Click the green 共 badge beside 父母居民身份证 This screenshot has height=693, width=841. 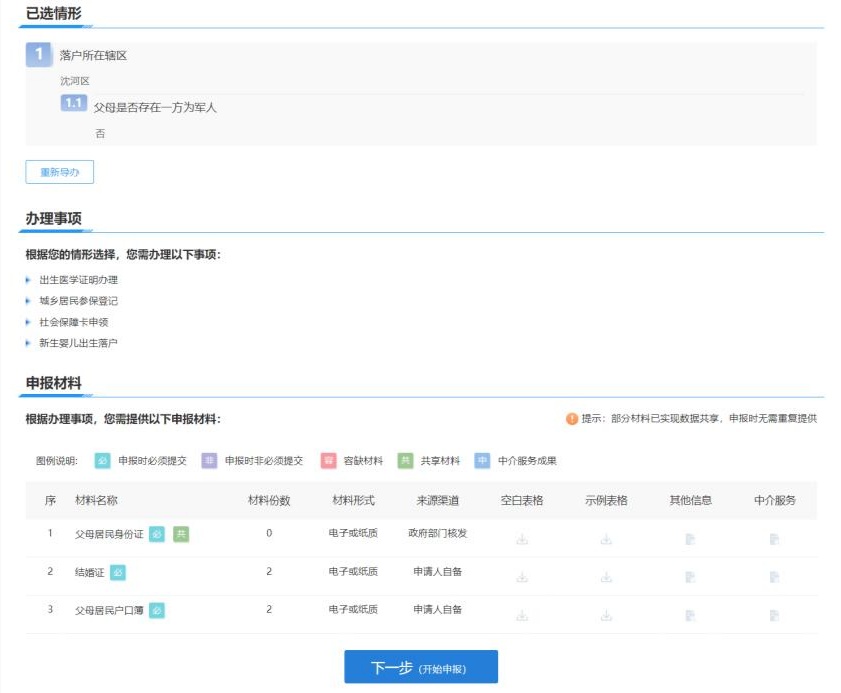[x=180, y=534]
